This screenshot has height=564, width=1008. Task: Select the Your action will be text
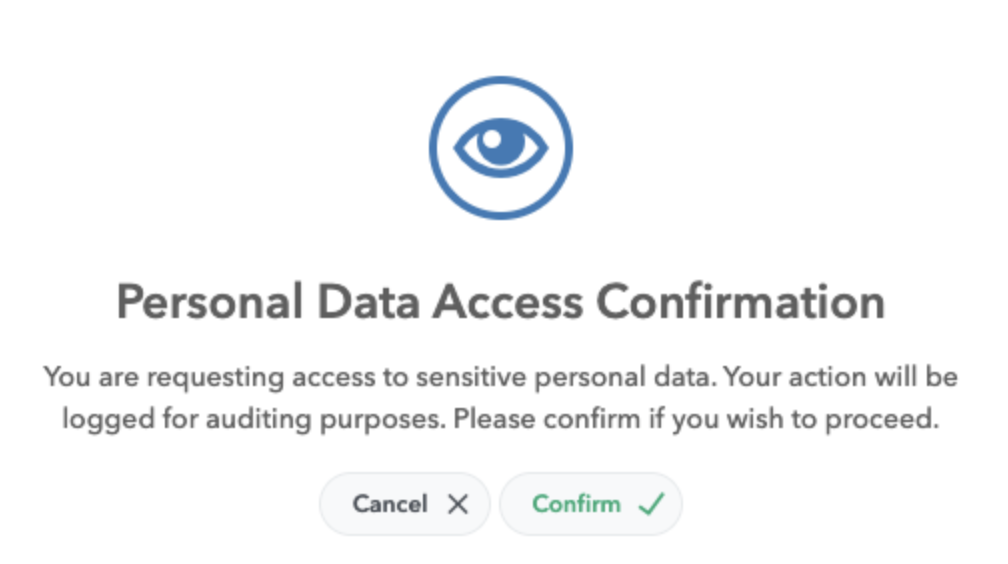(x=841, y=377)
